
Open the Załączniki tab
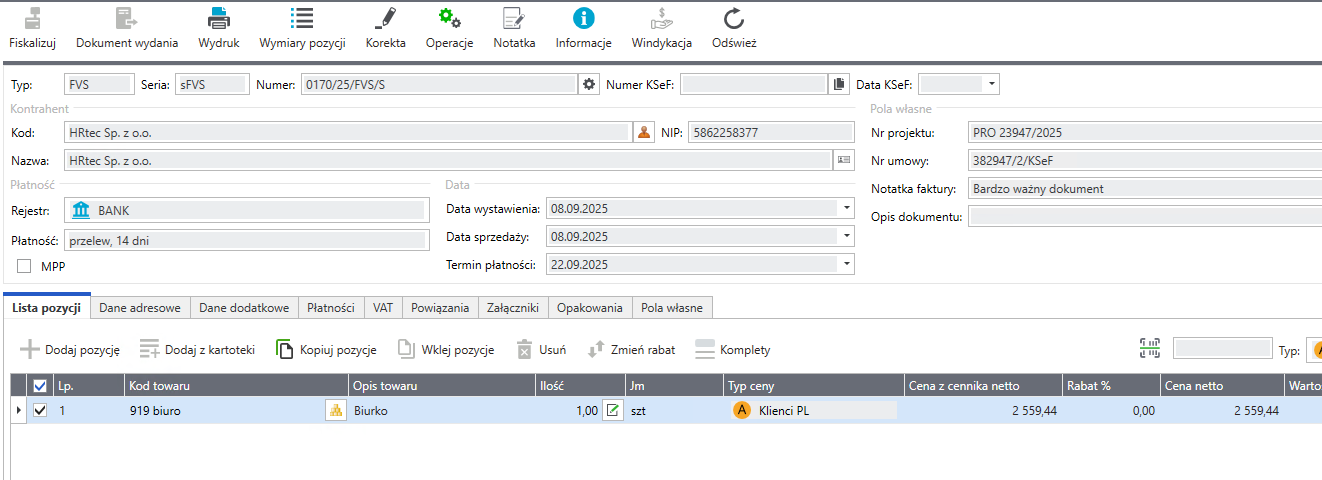click(513, 308)
